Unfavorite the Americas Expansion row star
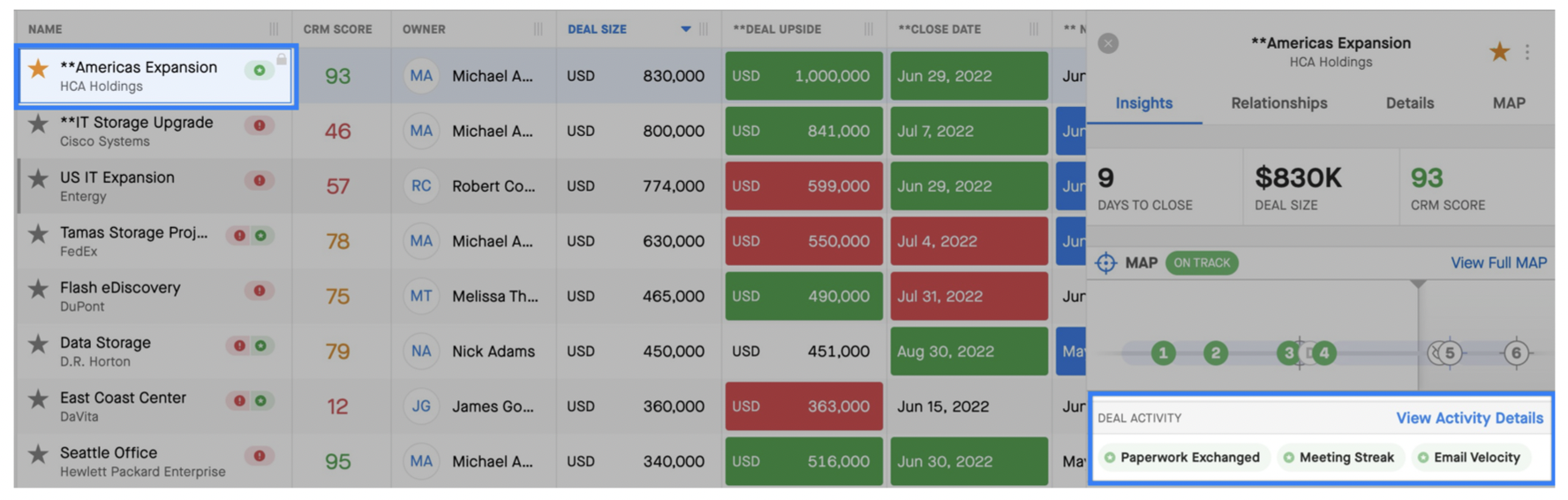This screenshot has width=1568, height=500. (x=38, y=68)
